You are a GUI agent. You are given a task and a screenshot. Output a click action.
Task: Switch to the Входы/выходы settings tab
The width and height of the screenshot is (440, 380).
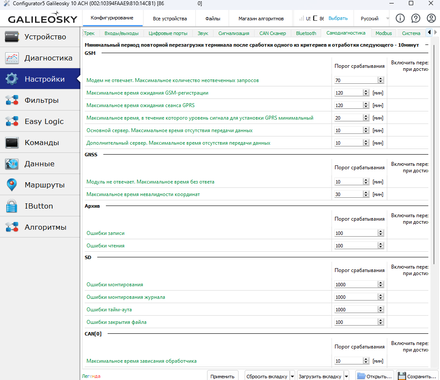click(121, 33)
